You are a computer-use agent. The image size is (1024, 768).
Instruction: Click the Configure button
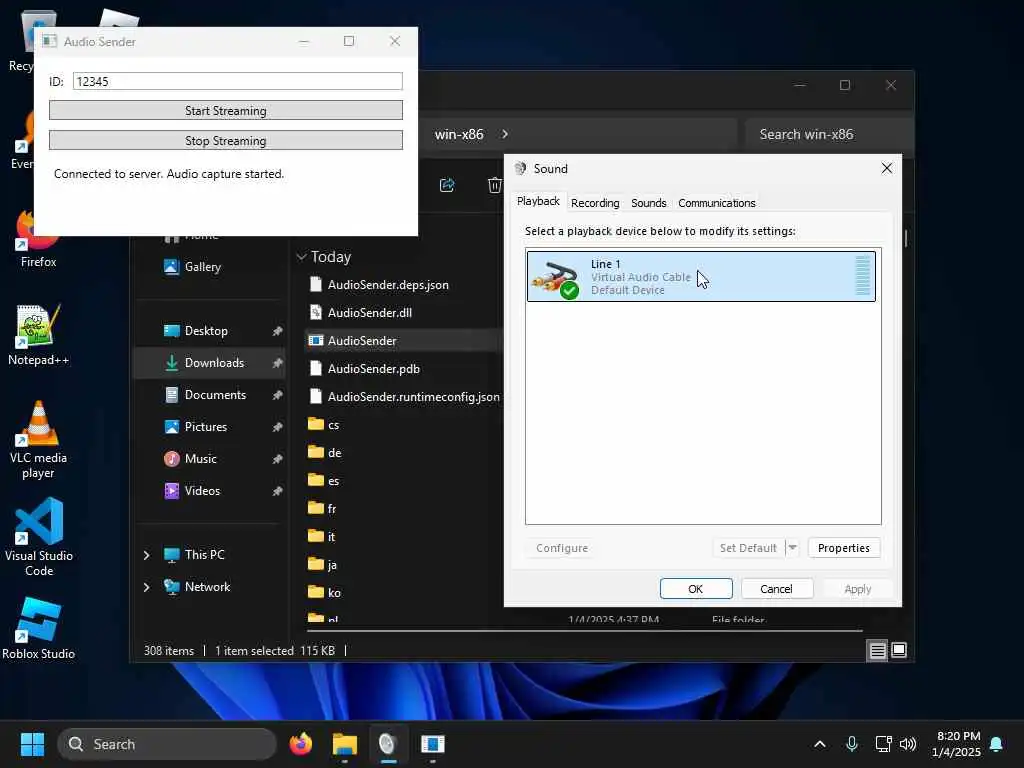click(x=562, y=548)
